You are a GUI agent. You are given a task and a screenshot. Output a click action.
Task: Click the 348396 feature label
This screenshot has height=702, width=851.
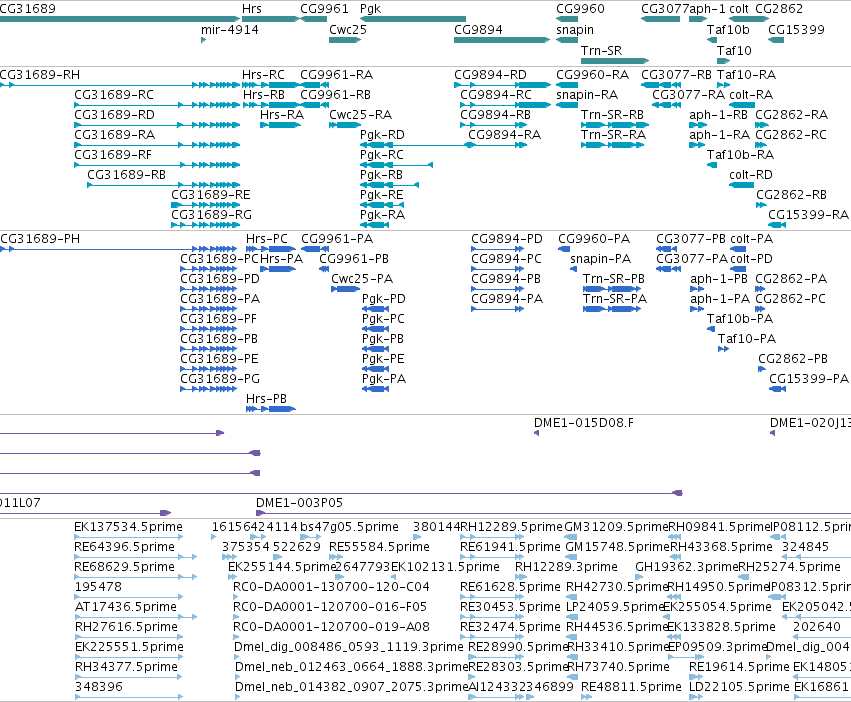[99, 687]
